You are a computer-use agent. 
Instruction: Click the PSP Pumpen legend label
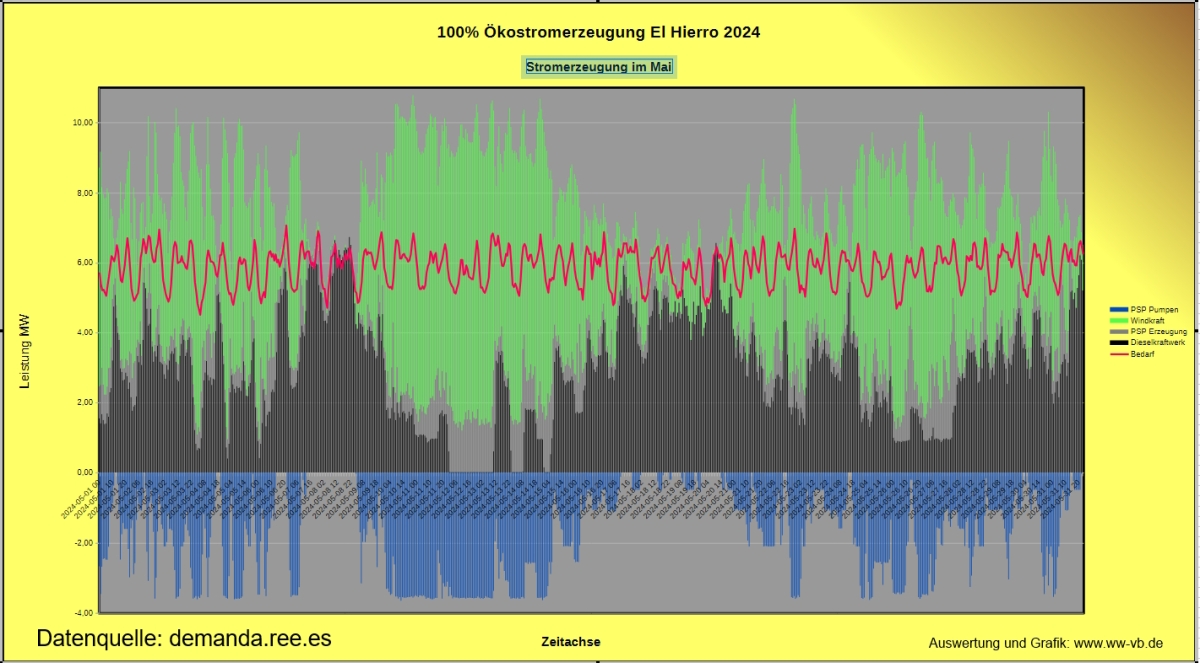(x=1153, y=310)
